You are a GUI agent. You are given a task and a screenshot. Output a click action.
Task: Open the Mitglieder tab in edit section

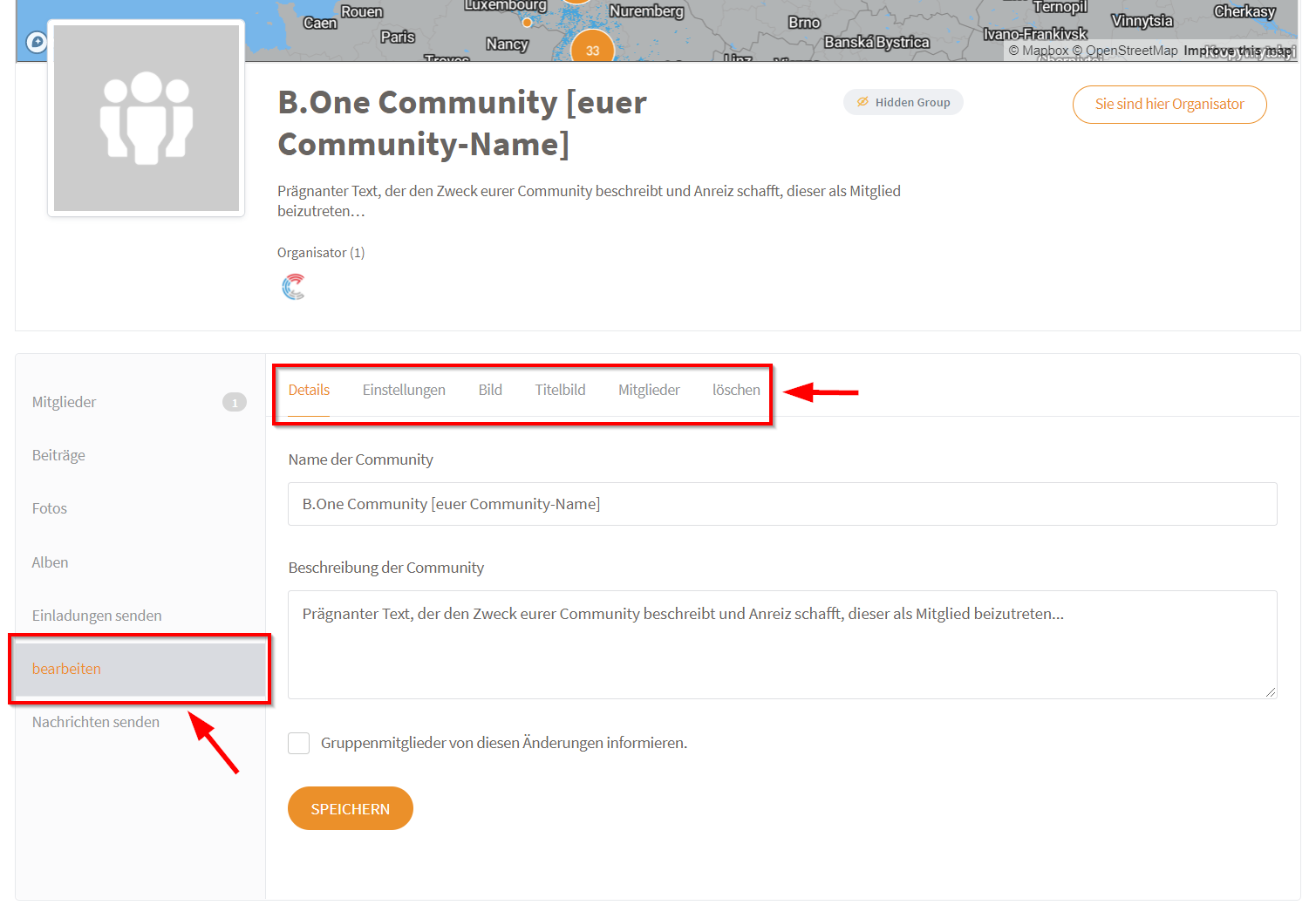[x=649, y=390]
